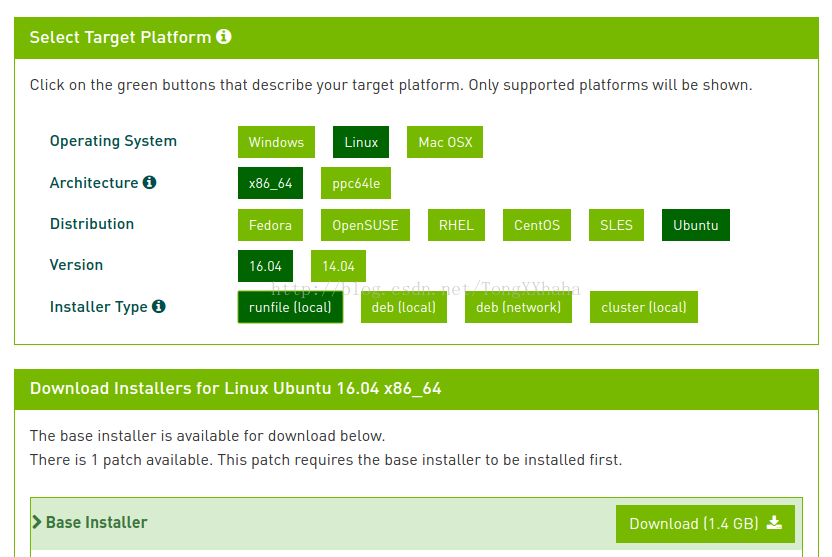Click info icon beside Select Target Platform
This screenshot has width=832, height=557.
224,37
